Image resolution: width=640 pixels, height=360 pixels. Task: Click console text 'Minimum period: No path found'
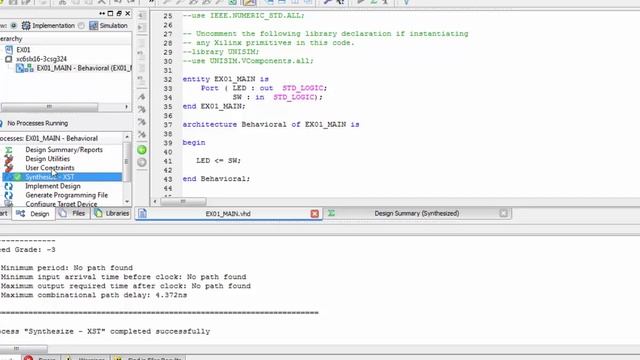click(x=67, y=268)
